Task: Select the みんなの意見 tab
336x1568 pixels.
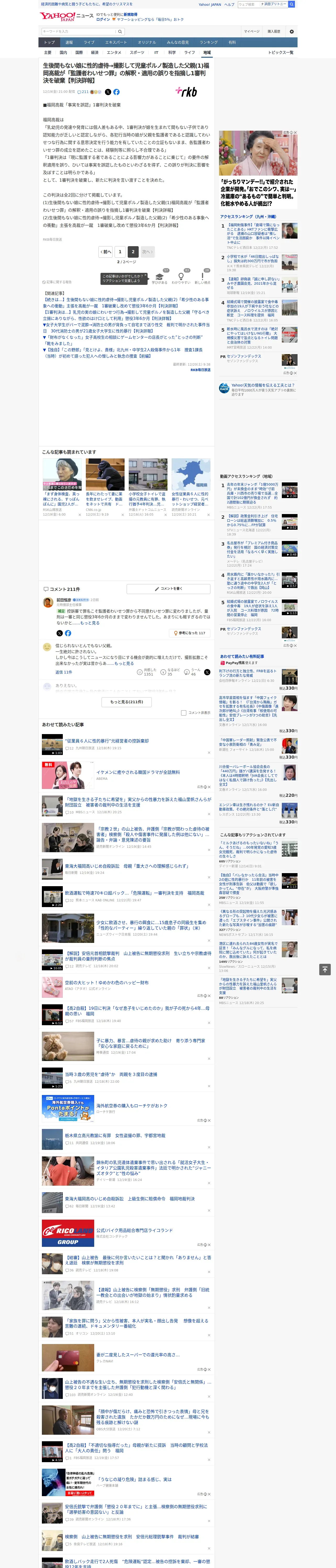Action: tap(177, 43)
